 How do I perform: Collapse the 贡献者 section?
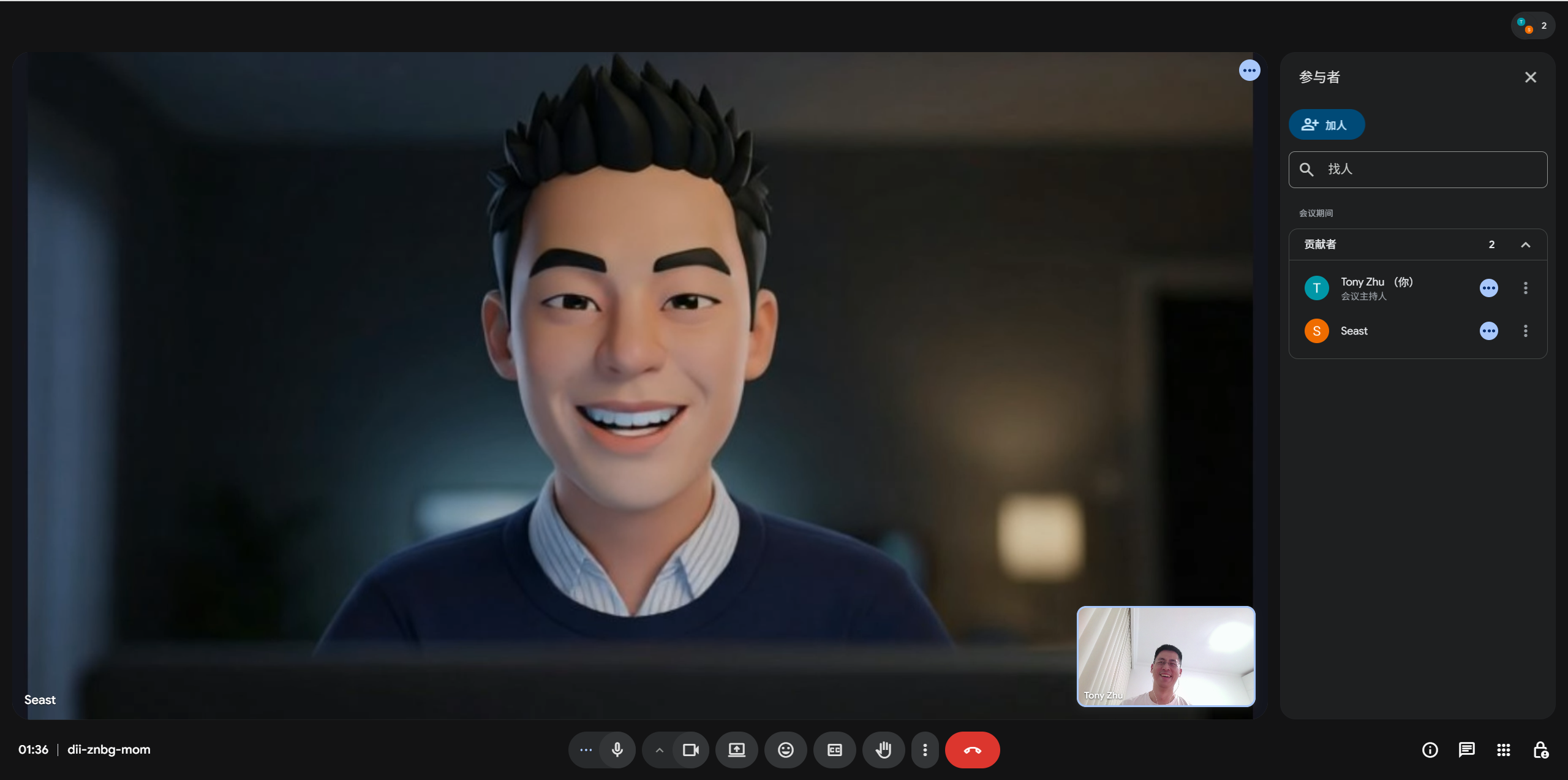click(x=1525, y=244)
